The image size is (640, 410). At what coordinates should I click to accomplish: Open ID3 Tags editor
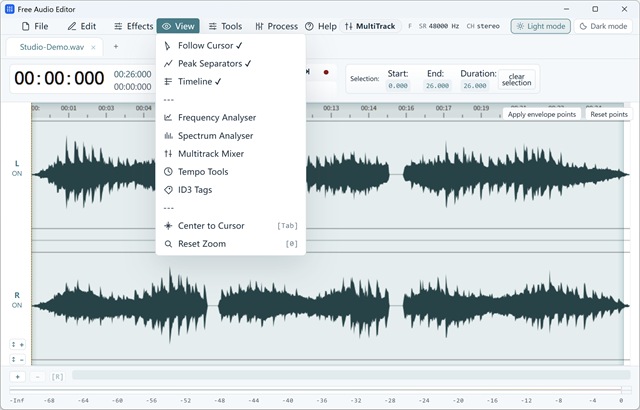(x=231, y=190)
